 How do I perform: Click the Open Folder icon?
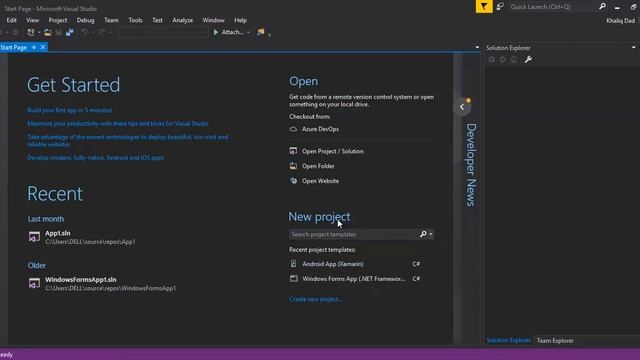[293, 166]
